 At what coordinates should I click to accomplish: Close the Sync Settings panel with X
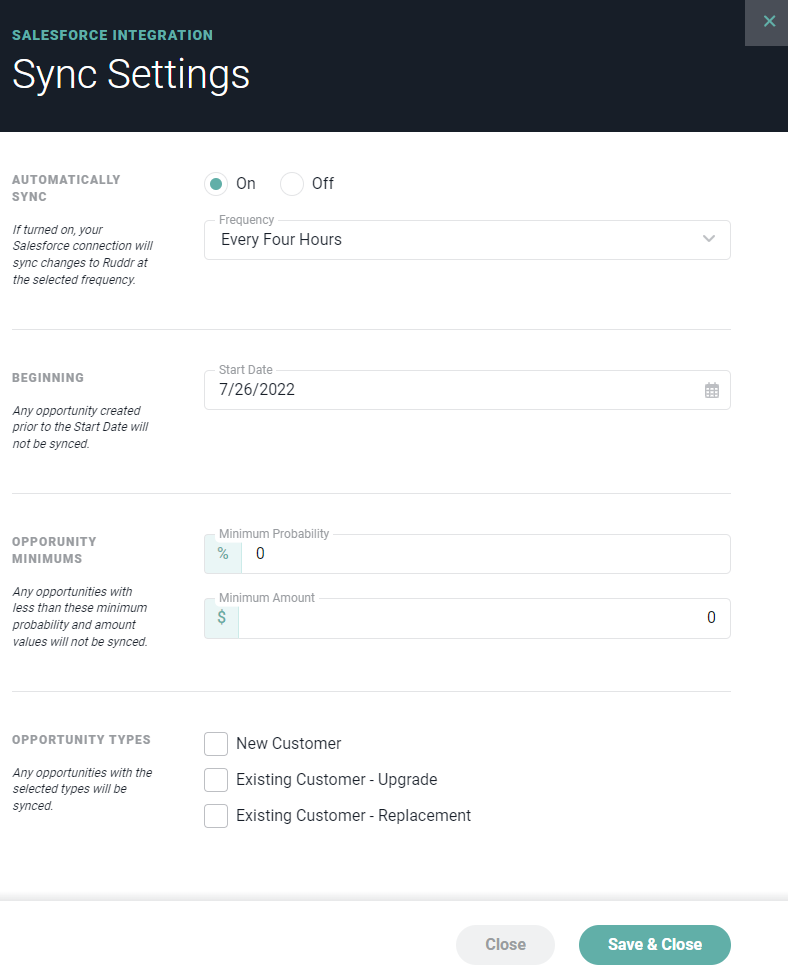(769, 22)
